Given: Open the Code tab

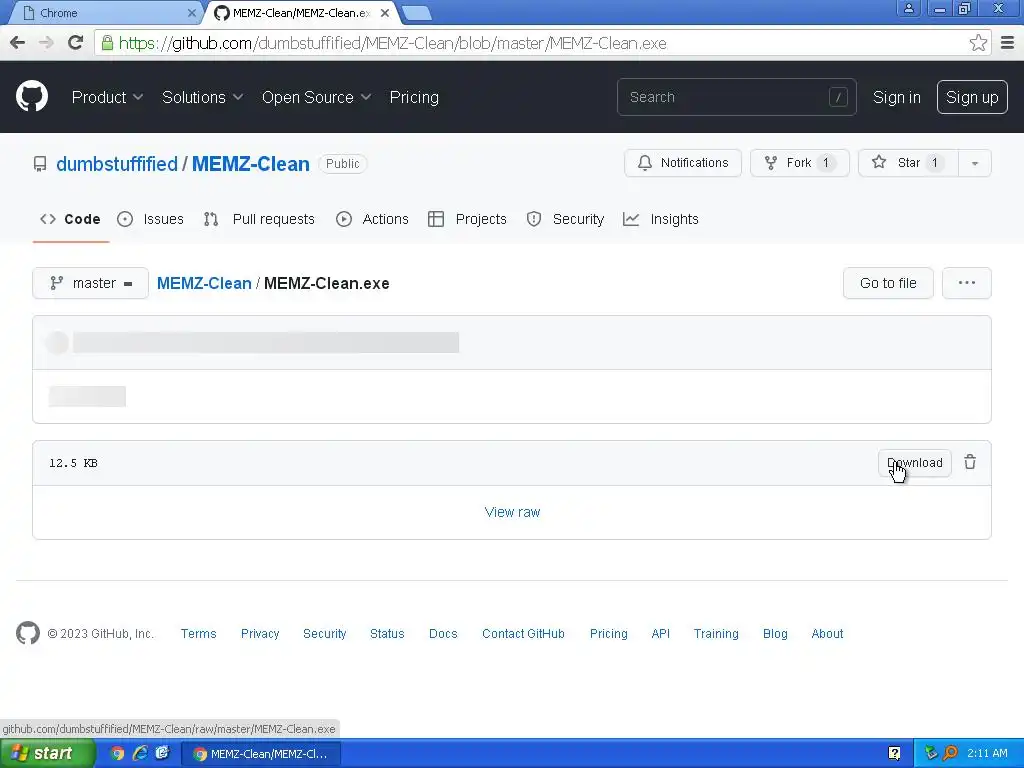Looking at the screenshot, I should coord(71,219).
